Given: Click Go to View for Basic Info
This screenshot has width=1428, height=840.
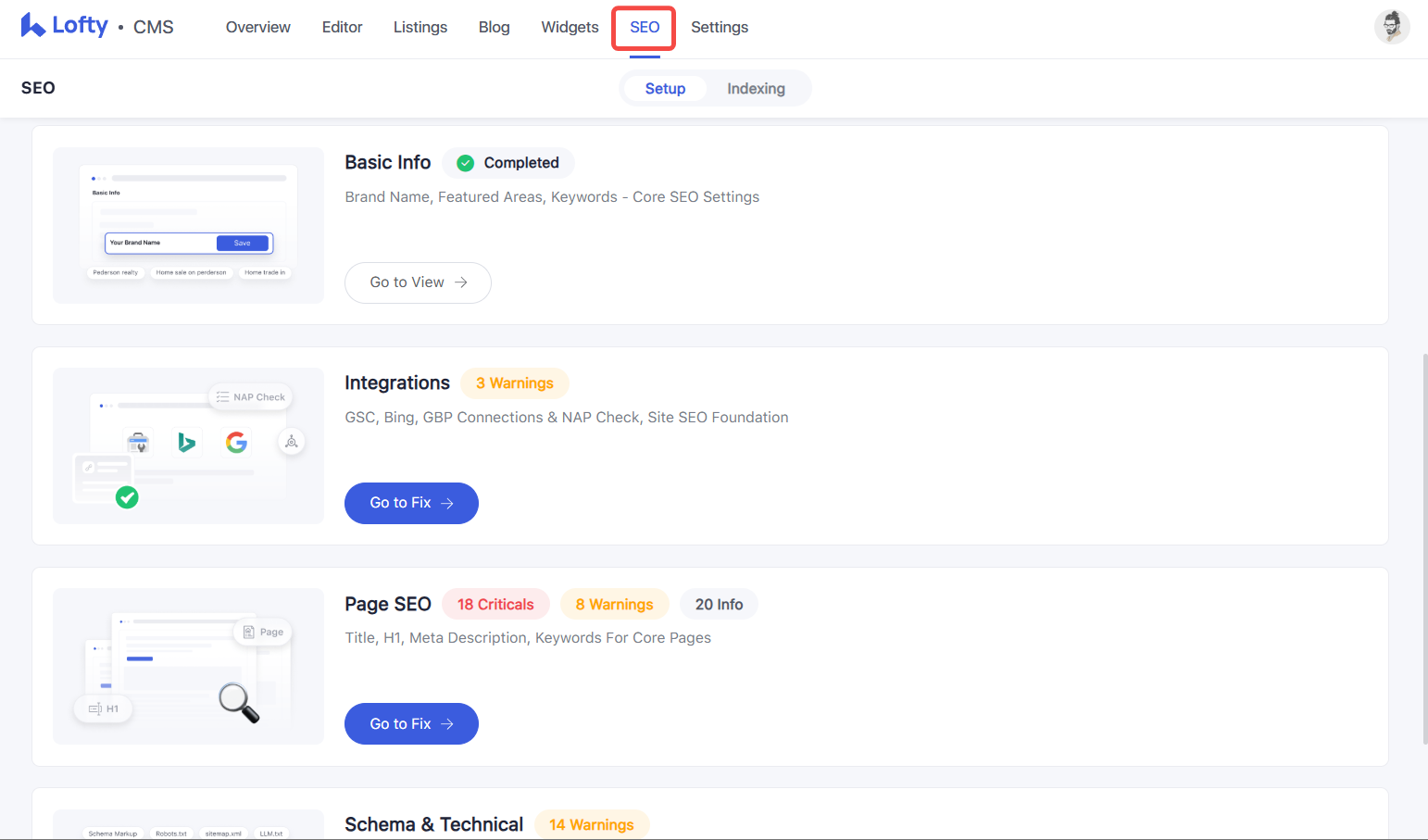Looking at the screenshot, I should [x=418, y=282].
